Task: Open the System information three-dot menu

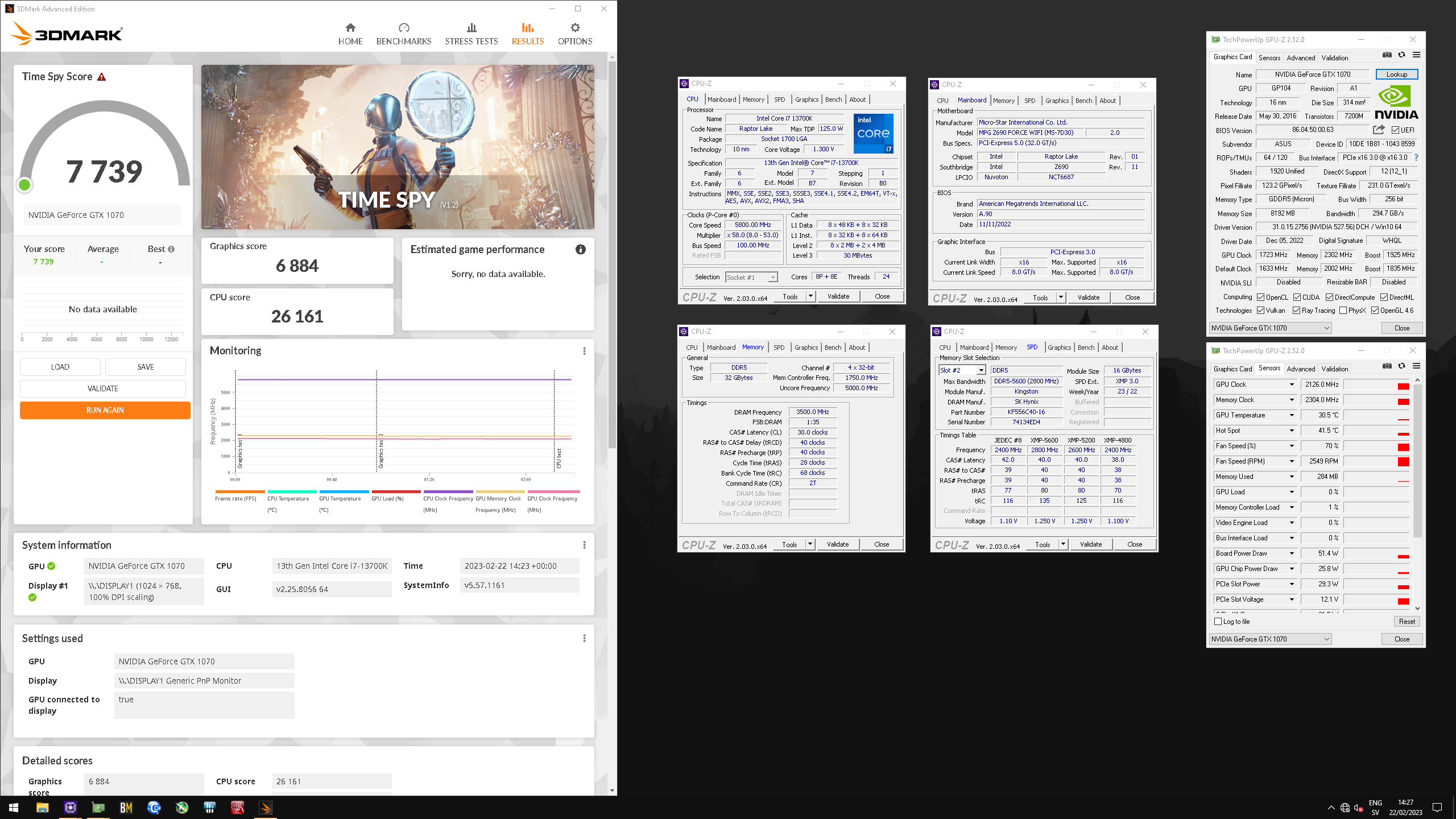Action: (x=584, y=545)
